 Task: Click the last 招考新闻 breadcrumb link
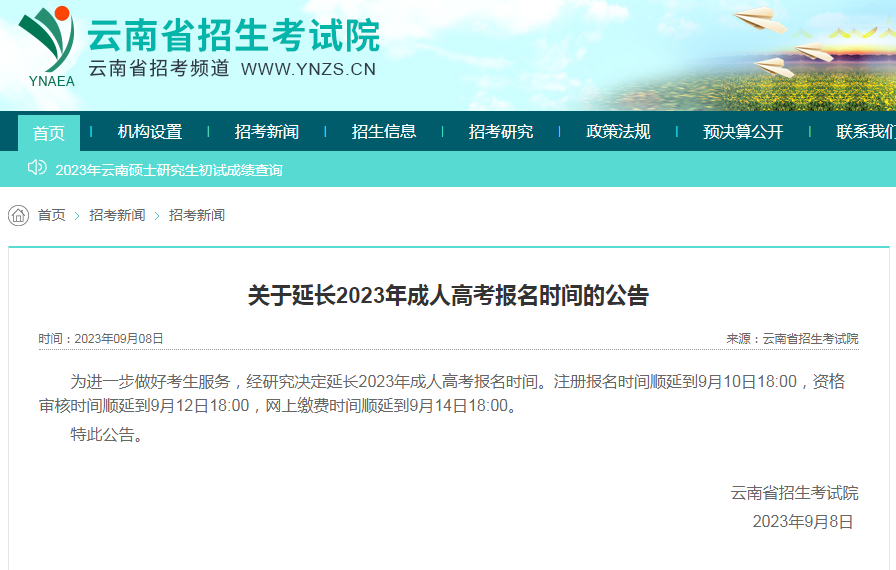point(197,215)
